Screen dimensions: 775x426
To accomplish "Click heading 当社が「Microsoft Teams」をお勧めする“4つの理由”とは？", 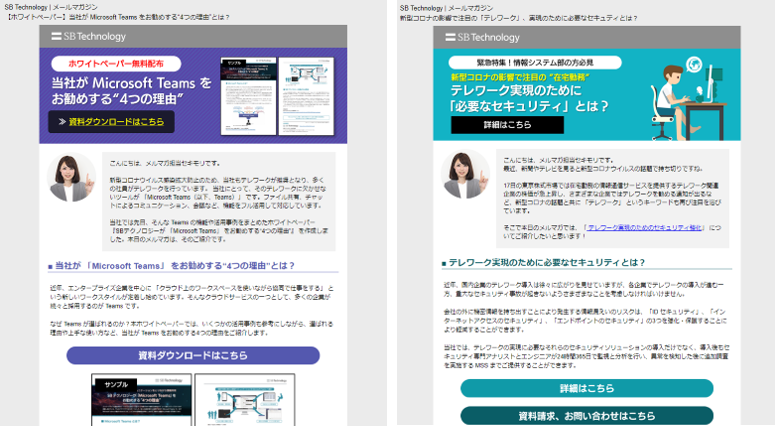I will 174,266.
